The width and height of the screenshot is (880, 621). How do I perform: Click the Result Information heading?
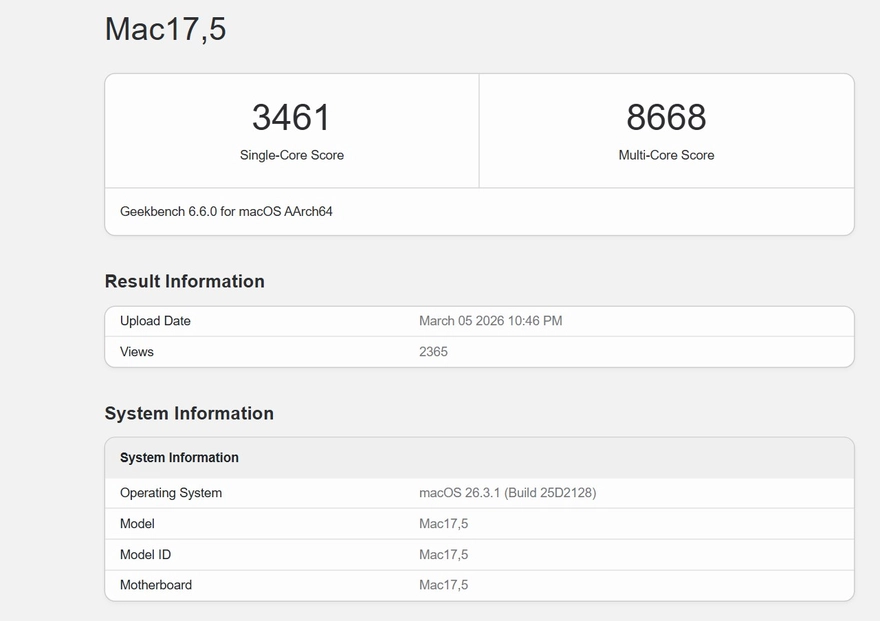pyautogui.click(x=184, y=282)
